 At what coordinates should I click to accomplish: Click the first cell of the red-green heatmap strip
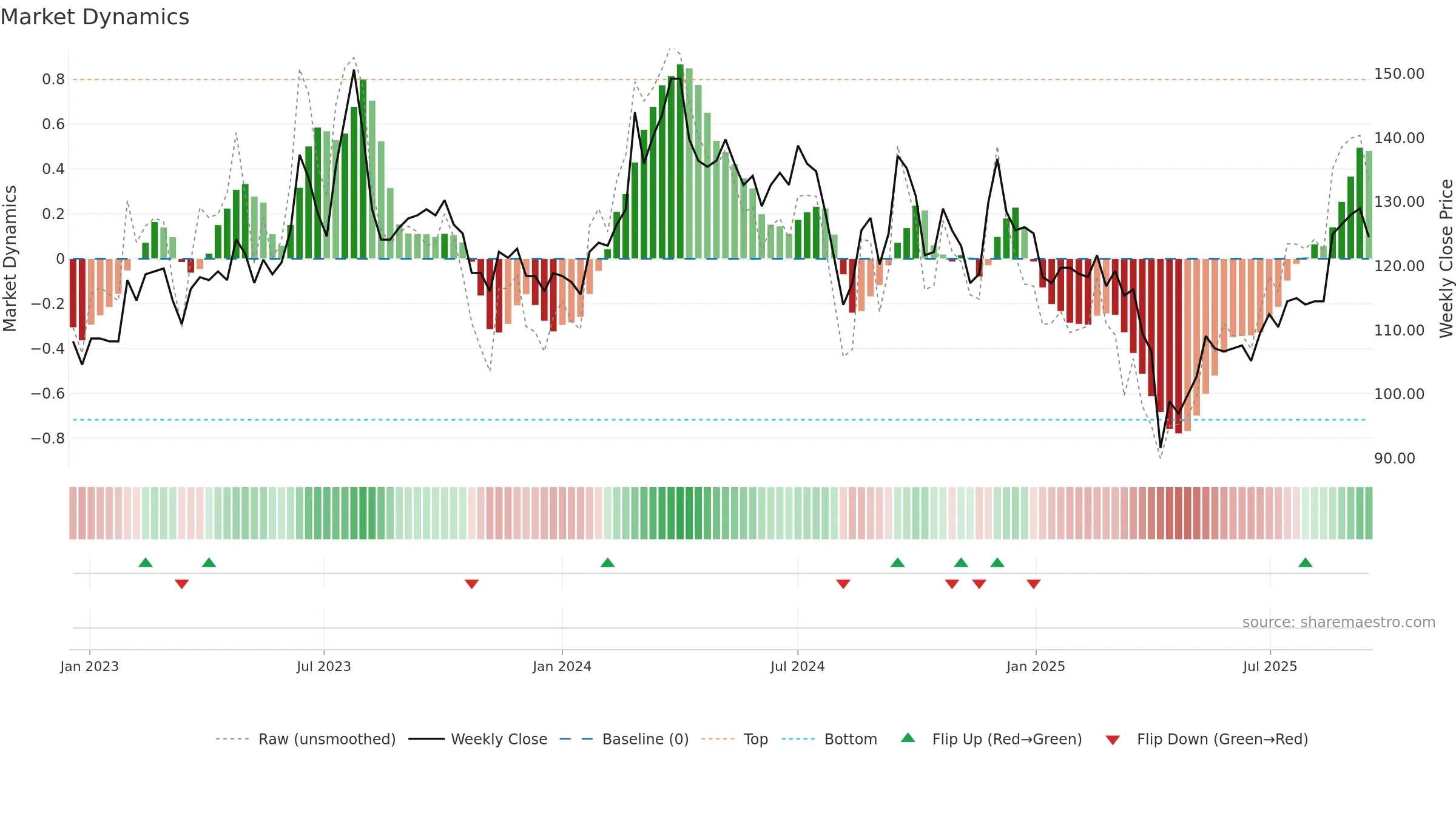click(73, 513)
